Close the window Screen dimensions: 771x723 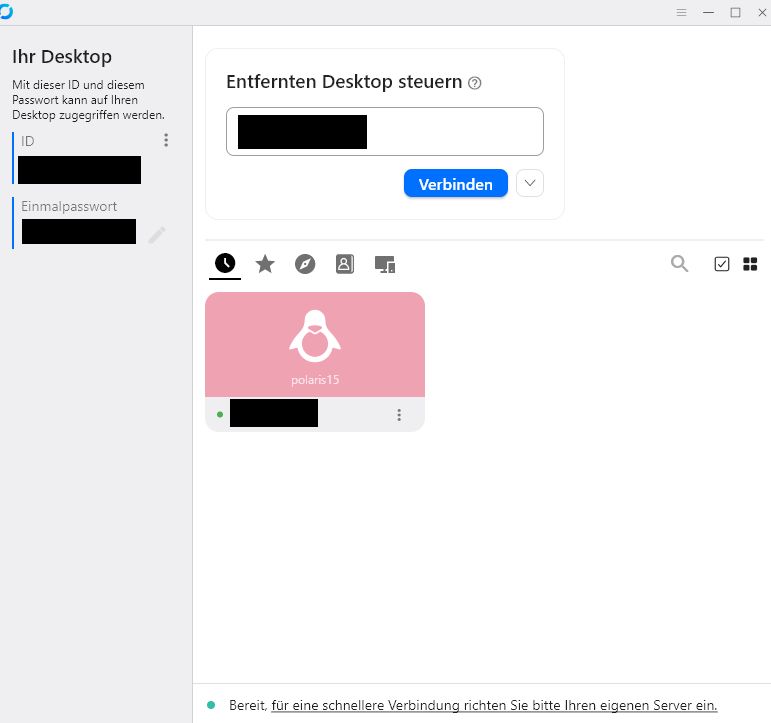(762, 13)
